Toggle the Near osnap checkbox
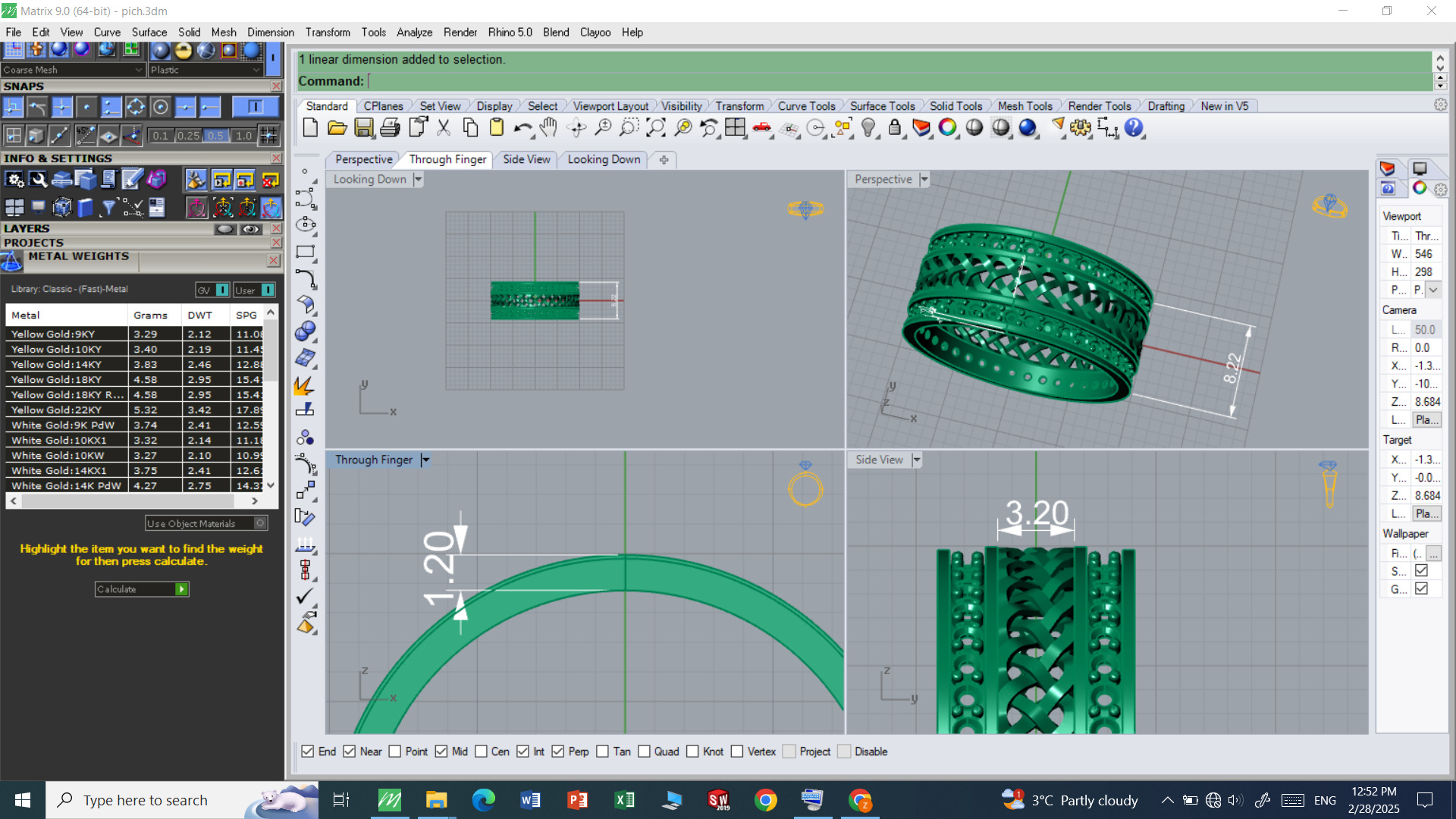 click(x=350, y=752)
